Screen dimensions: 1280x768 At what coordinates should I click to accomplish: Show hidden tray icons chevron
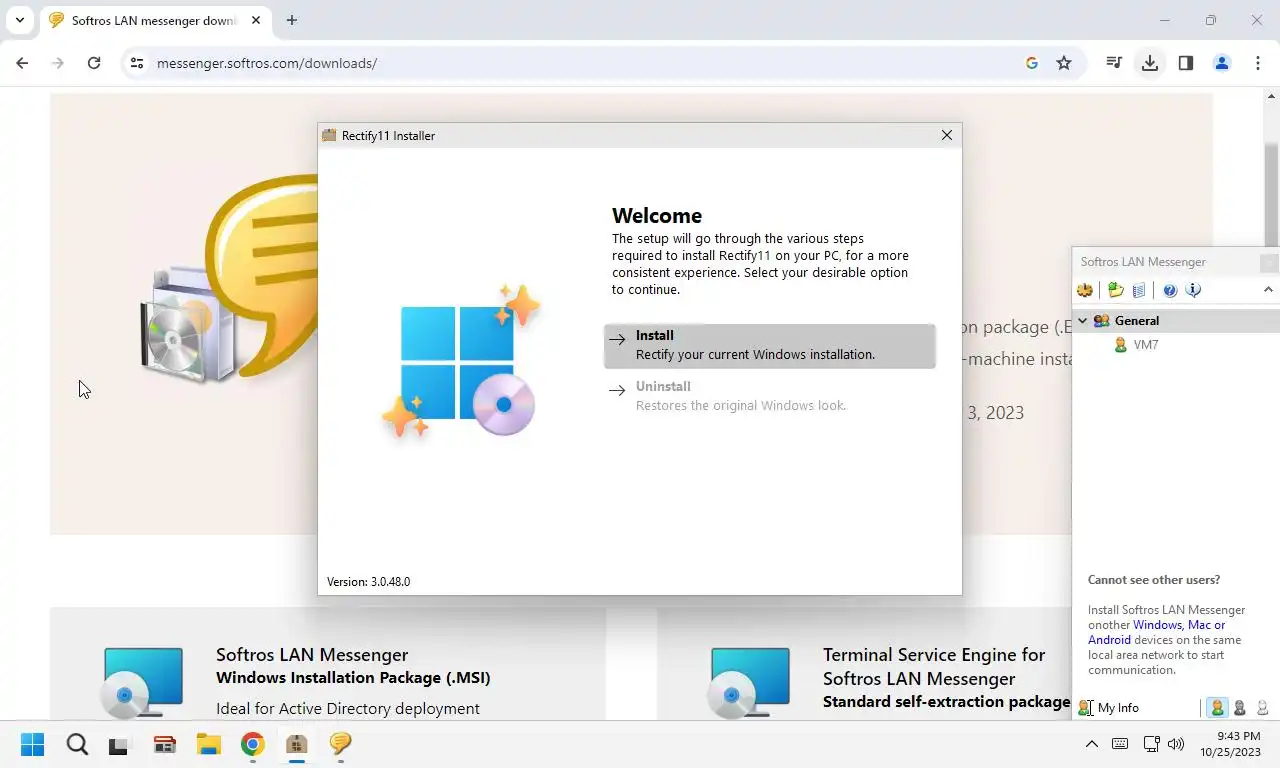pyautogui.click(x=1092, y=744)
